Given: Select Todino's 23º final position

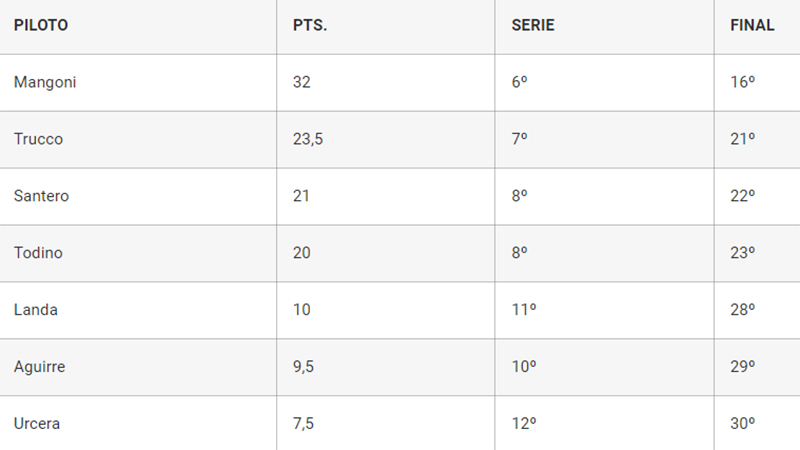Looking at the screenshot, I should coord(742,253).
